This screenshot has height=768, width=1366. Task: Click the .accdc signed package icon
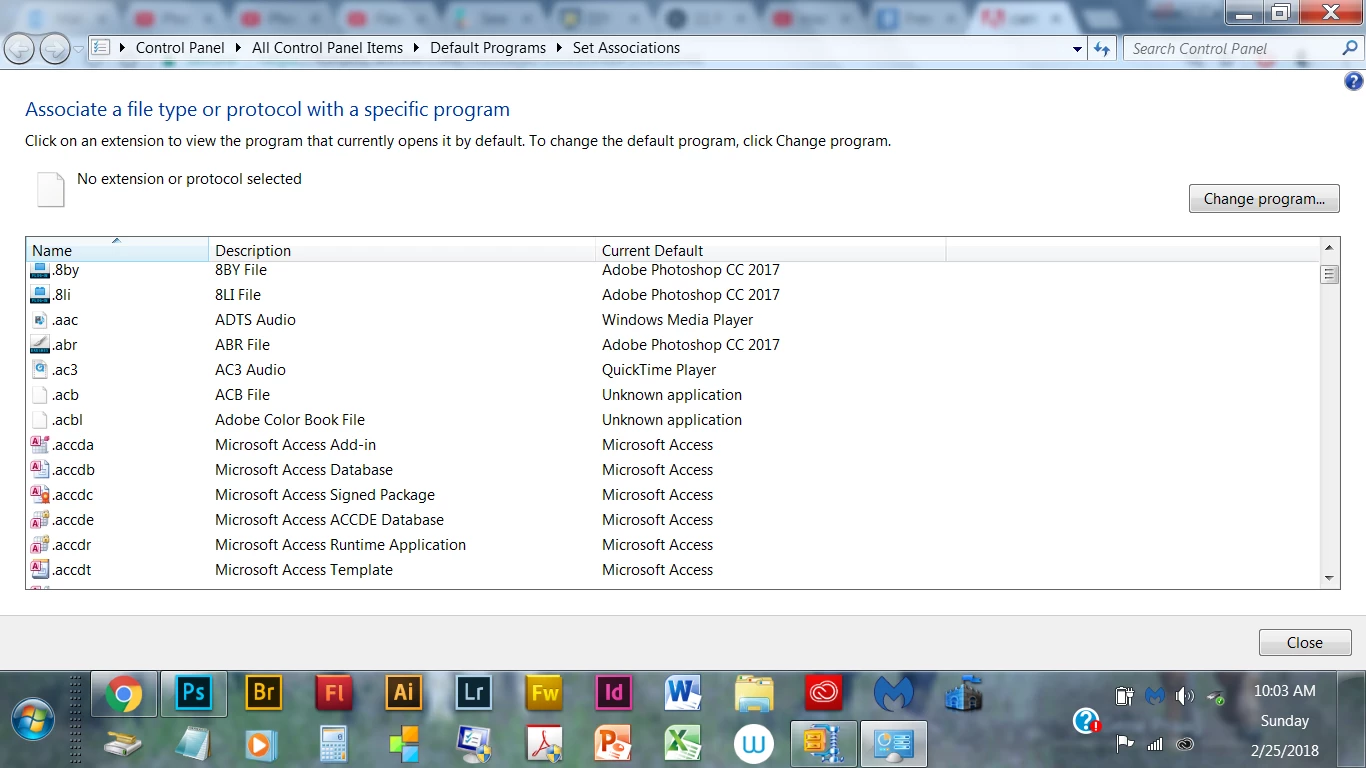click(x=40, y=495)
